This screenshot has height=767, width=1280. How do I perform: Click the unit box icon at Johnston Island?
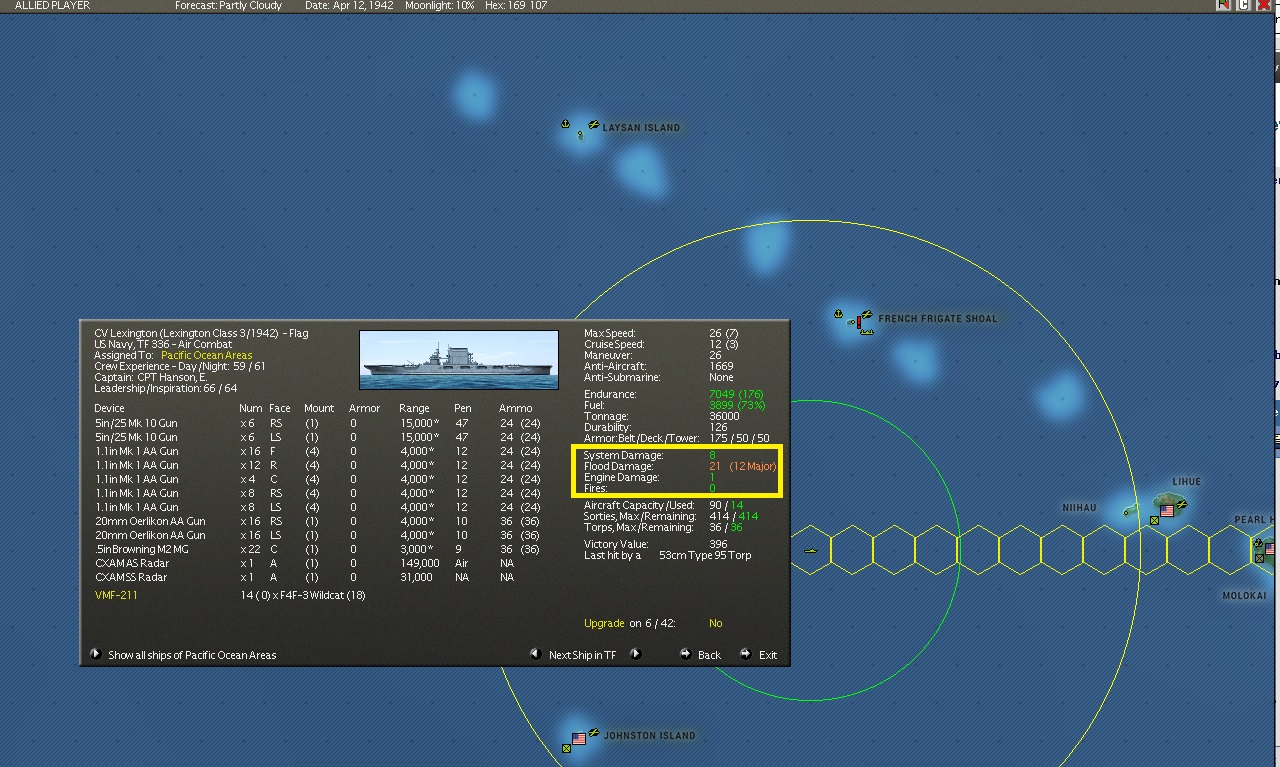tap(567, 748)
